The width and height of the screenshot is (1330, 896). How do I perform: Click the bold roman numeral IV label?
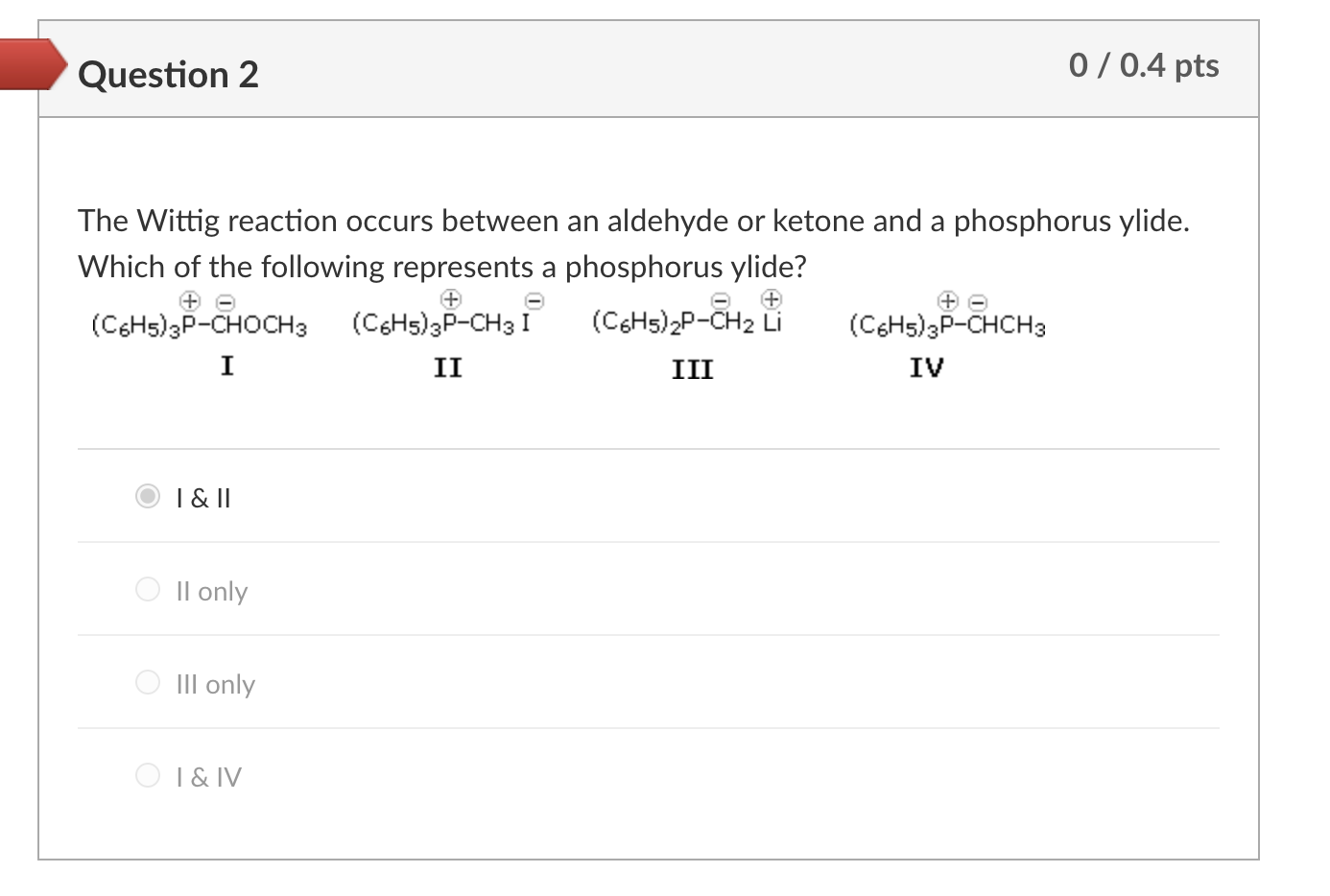927,367
